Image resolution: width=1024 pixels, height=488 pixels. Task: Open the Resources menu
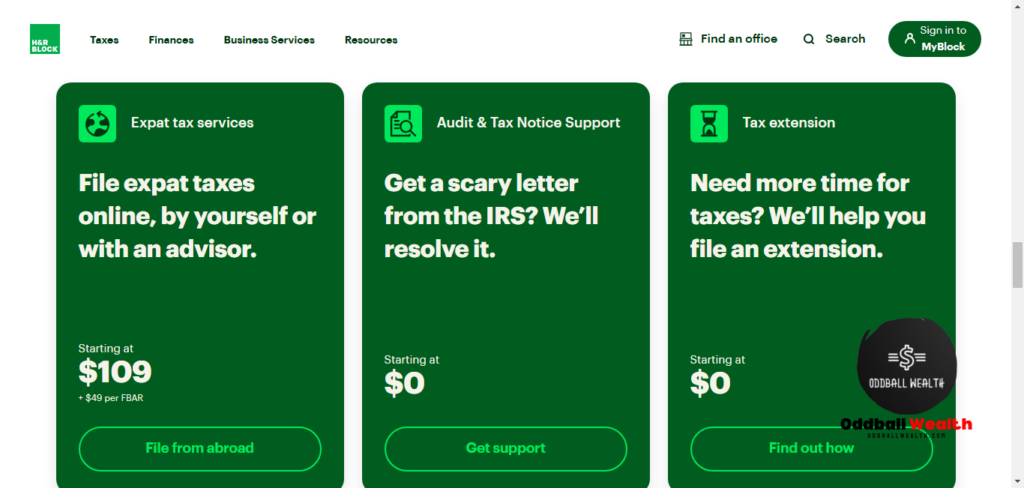[x=371, y=40]
